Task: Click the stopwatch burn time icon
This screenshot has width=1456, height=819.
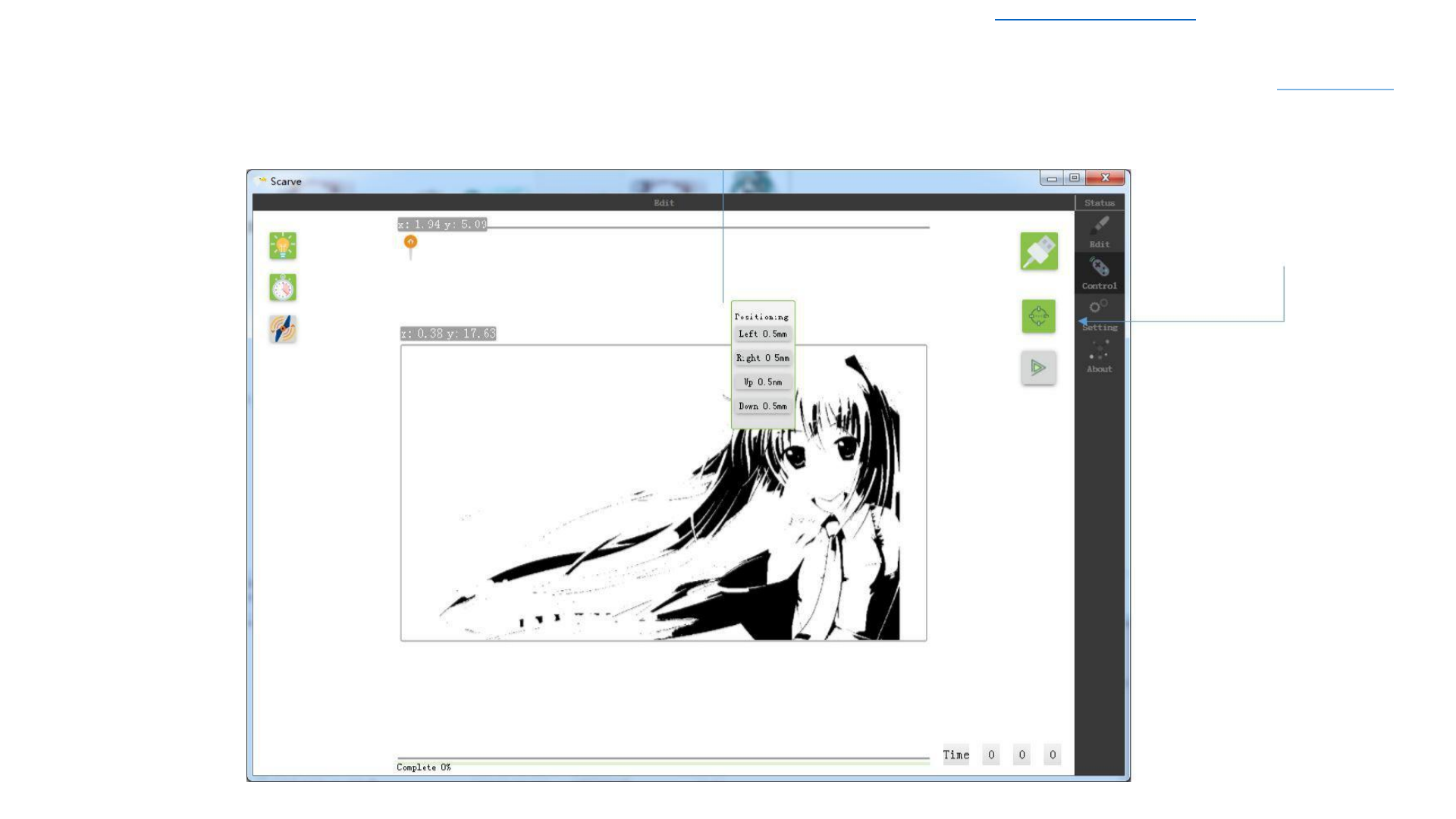Action: coord(283,287)
